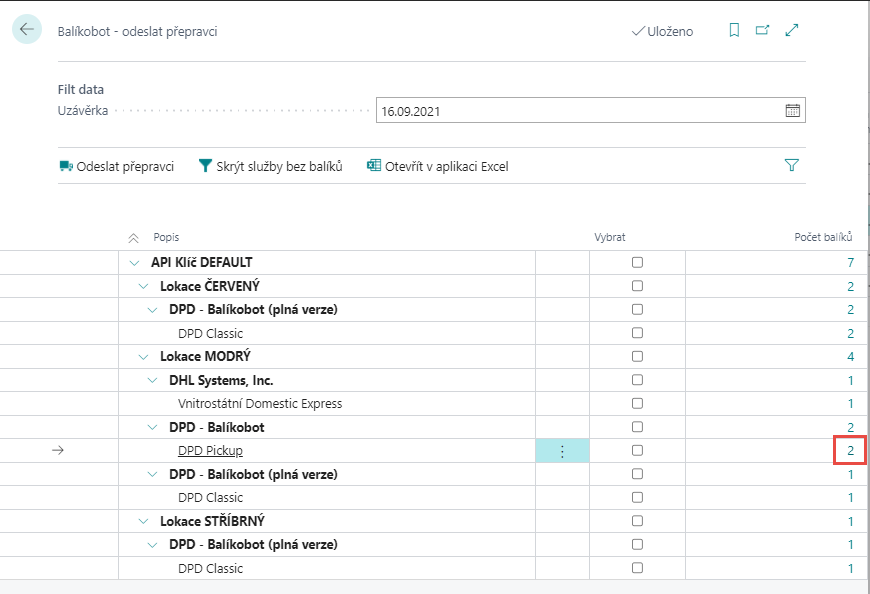Screen dimensions: 870x594
Task: Click the bookmark icon in header
Action: tap(734, 31)
